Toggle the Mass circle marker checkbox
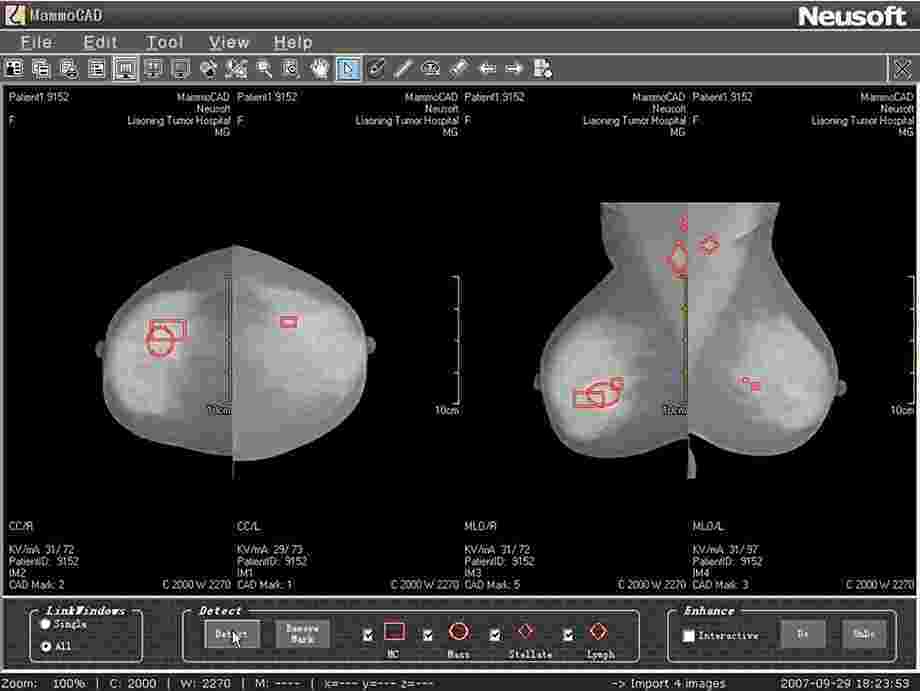 pos(428,634)
